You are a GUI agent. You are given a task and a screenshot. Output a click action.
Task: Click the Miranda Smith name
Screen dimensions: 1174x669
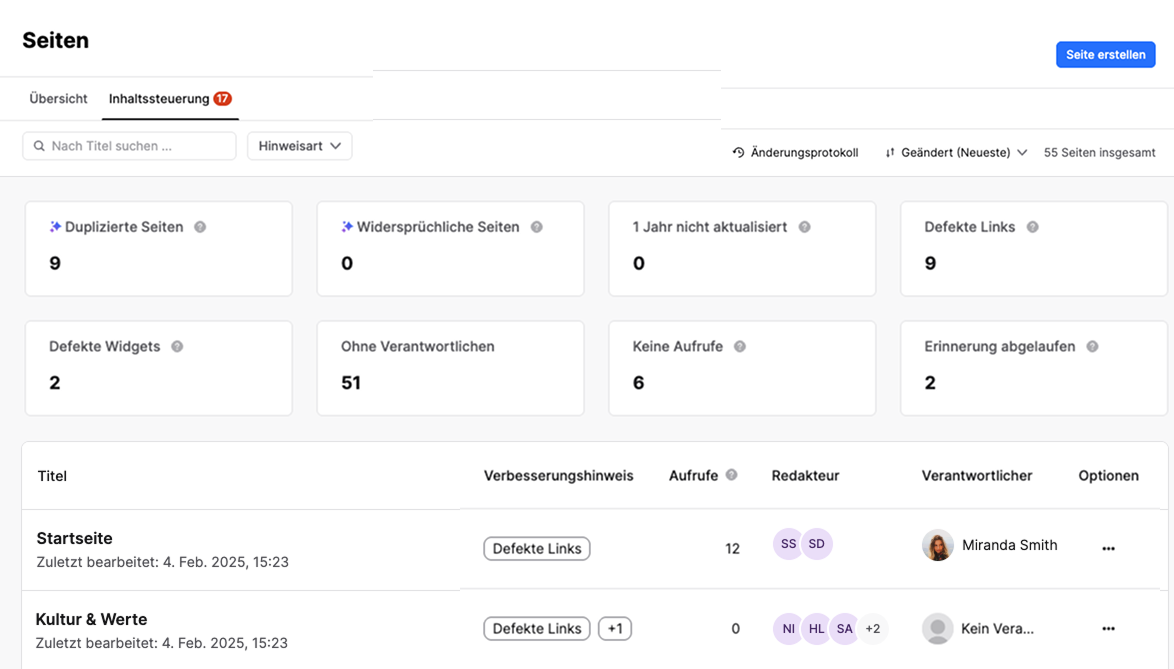click(x=1009, y=545)
